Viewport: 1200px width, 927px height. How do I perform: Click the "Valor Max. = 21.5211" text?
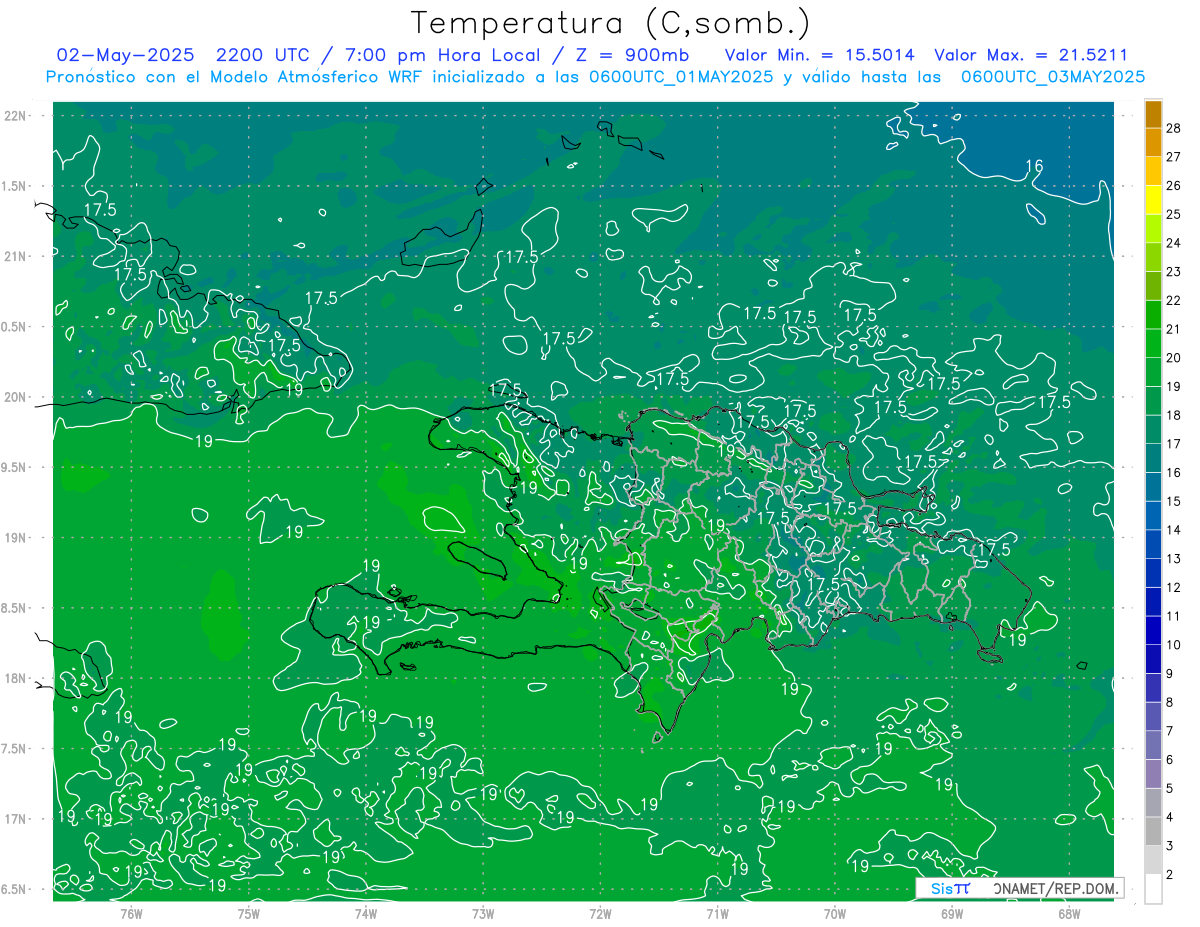pos(1031,55)
